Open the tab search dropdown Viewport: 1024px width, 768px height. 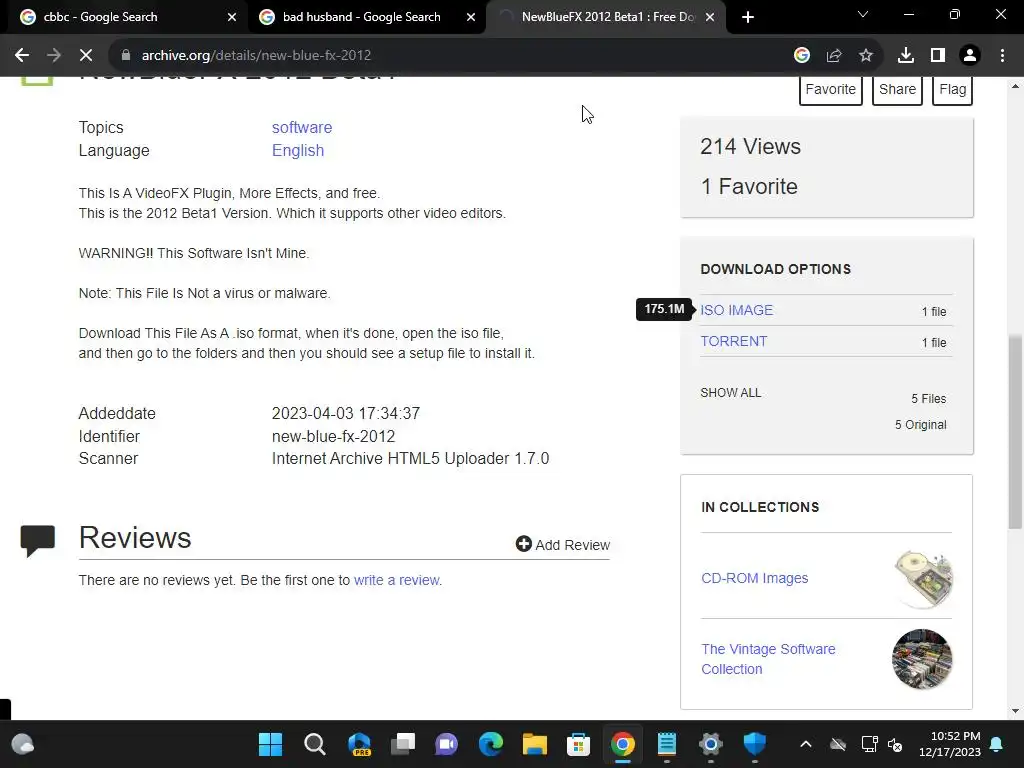pyautogui.click(x=863, y=14)
